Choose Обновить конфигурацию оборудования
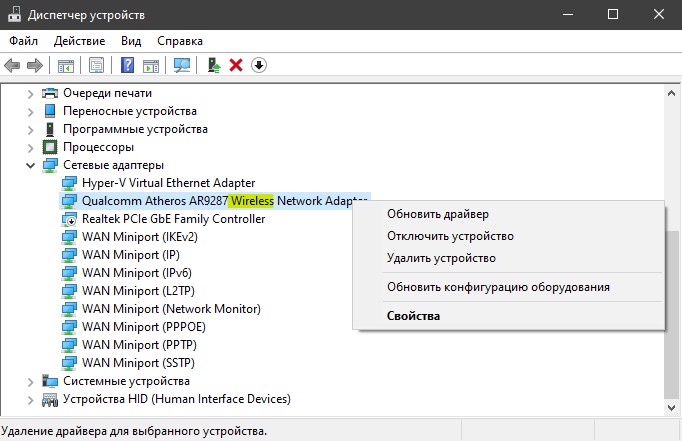The height and width of the screenshot is (441, 682). (508, 287)
